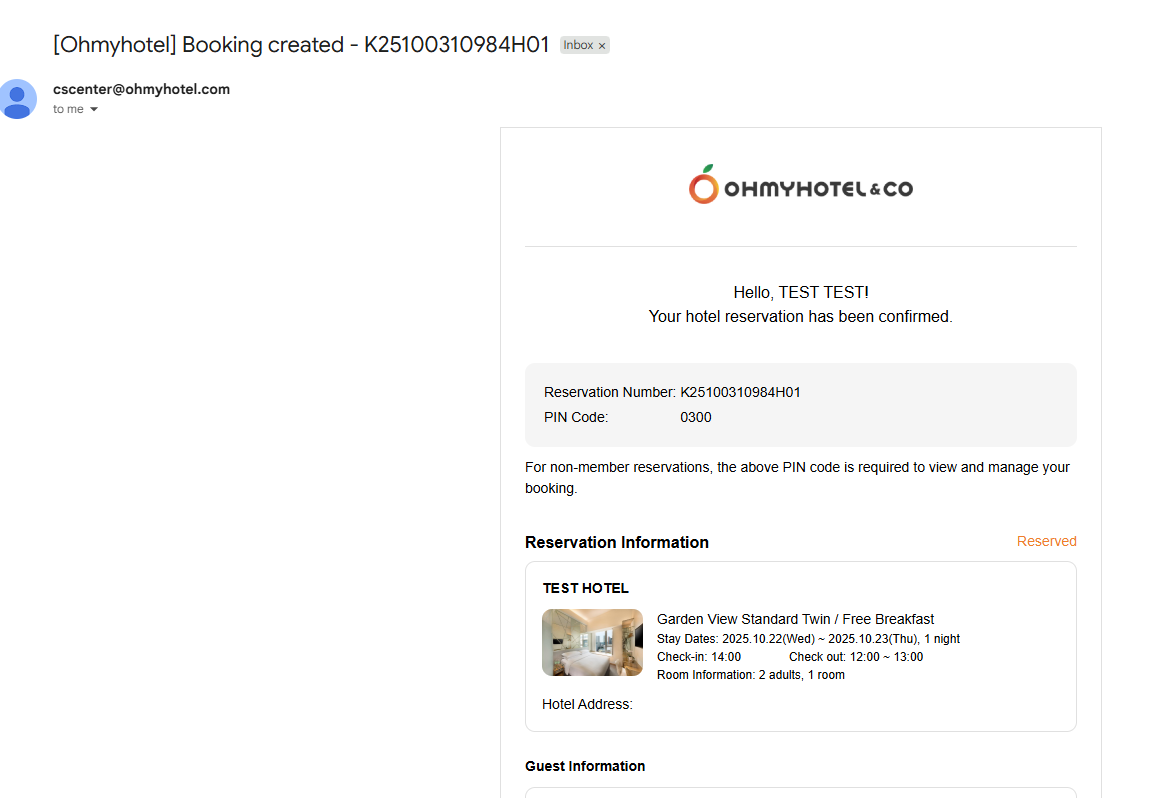Click the email subject Booking created title

coord(301,45)
